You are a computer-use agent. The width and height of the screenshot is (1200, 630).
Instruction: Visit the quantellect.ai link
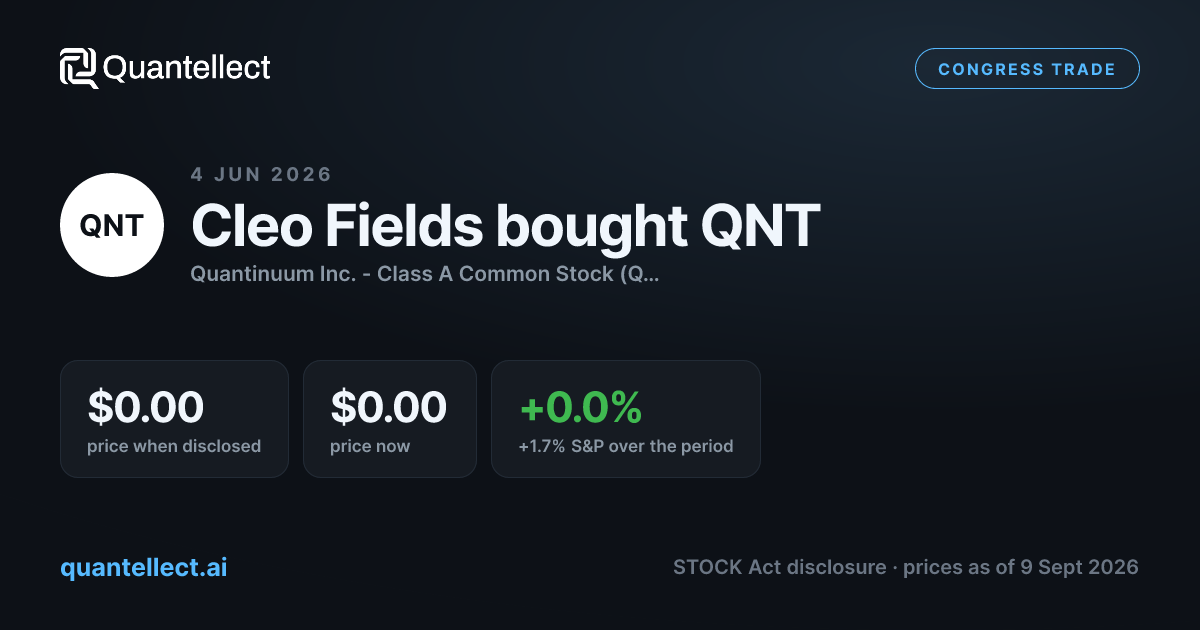[144, 568]
